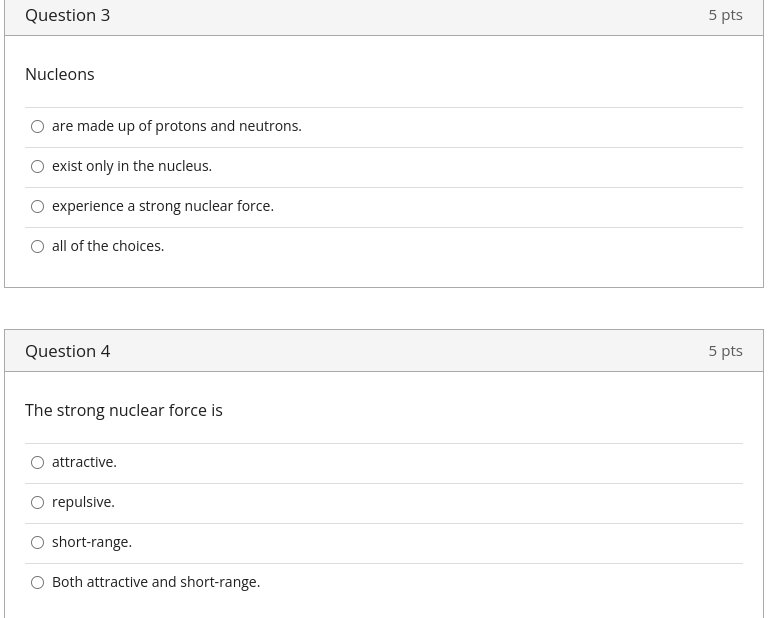Select 'are made up of protons and neutrons' radio
The height and width of the screenshot is (618, 769).
pos(37,127)
